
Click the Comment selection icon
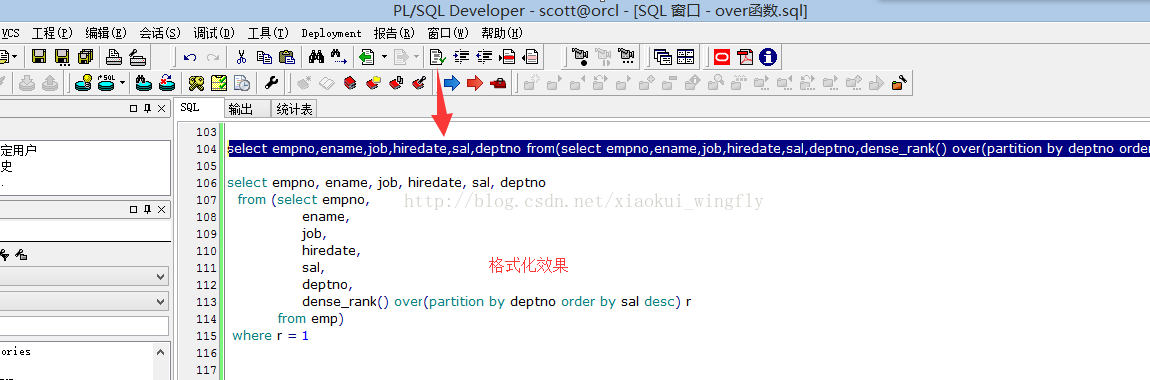[x=508, y=56]
